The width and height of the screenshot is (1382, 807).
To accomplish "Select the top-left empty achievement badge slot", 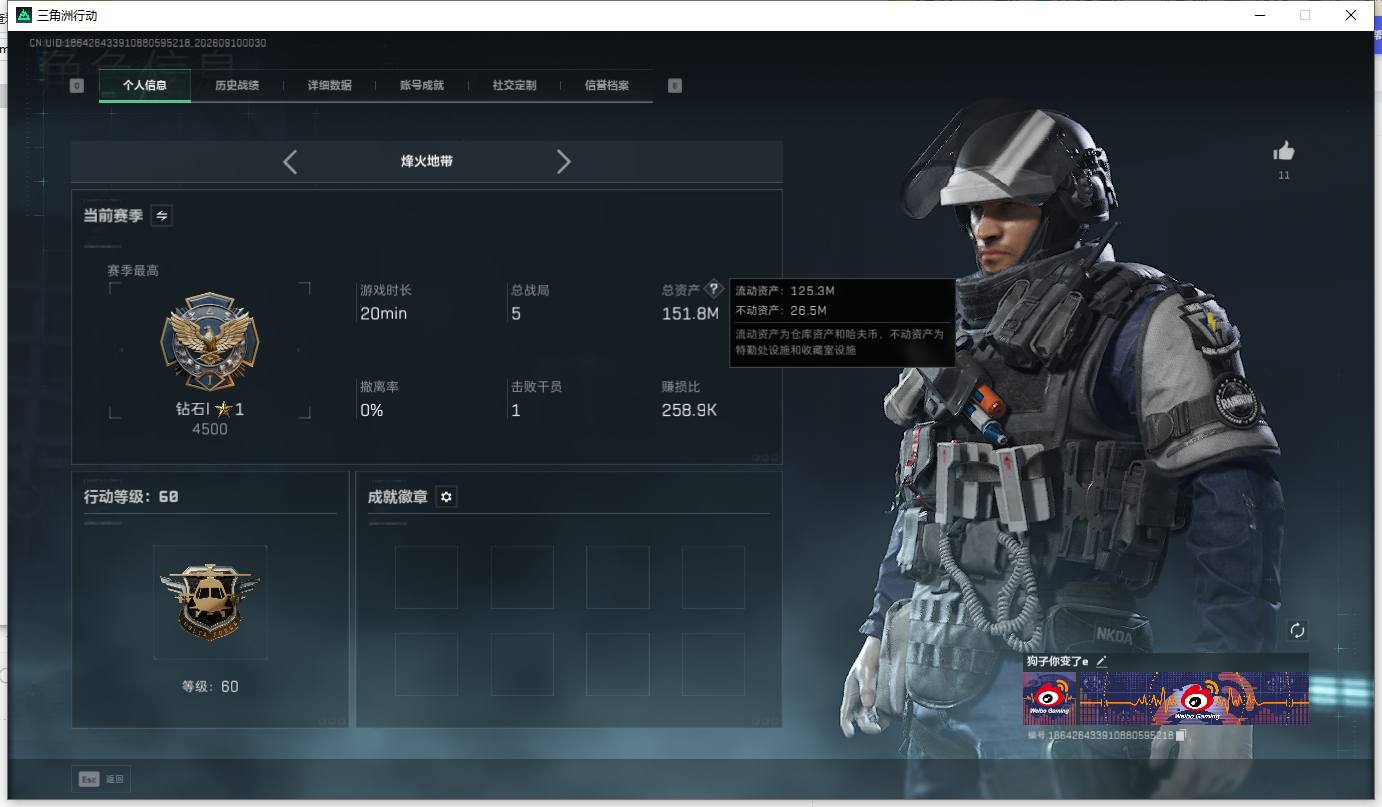I will tap(426, 577).
